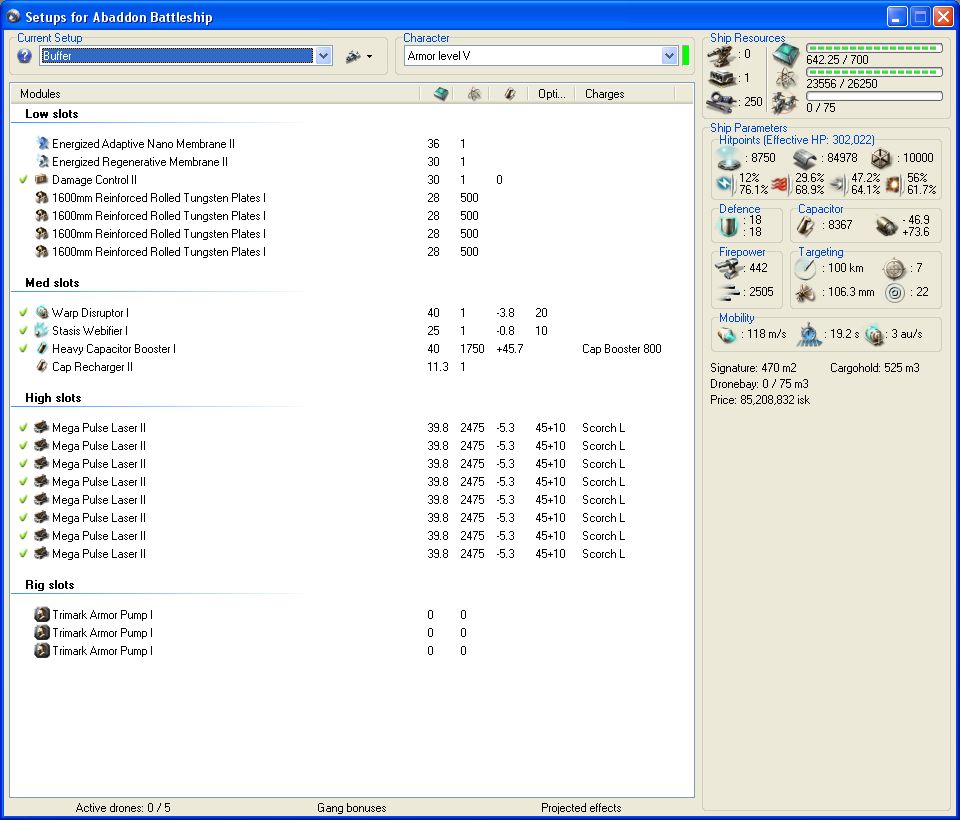Click the capacitor recharge icon beside +73.6
Image resolution: width=960 pixels, height=820 pixels.
coord(885,226)
